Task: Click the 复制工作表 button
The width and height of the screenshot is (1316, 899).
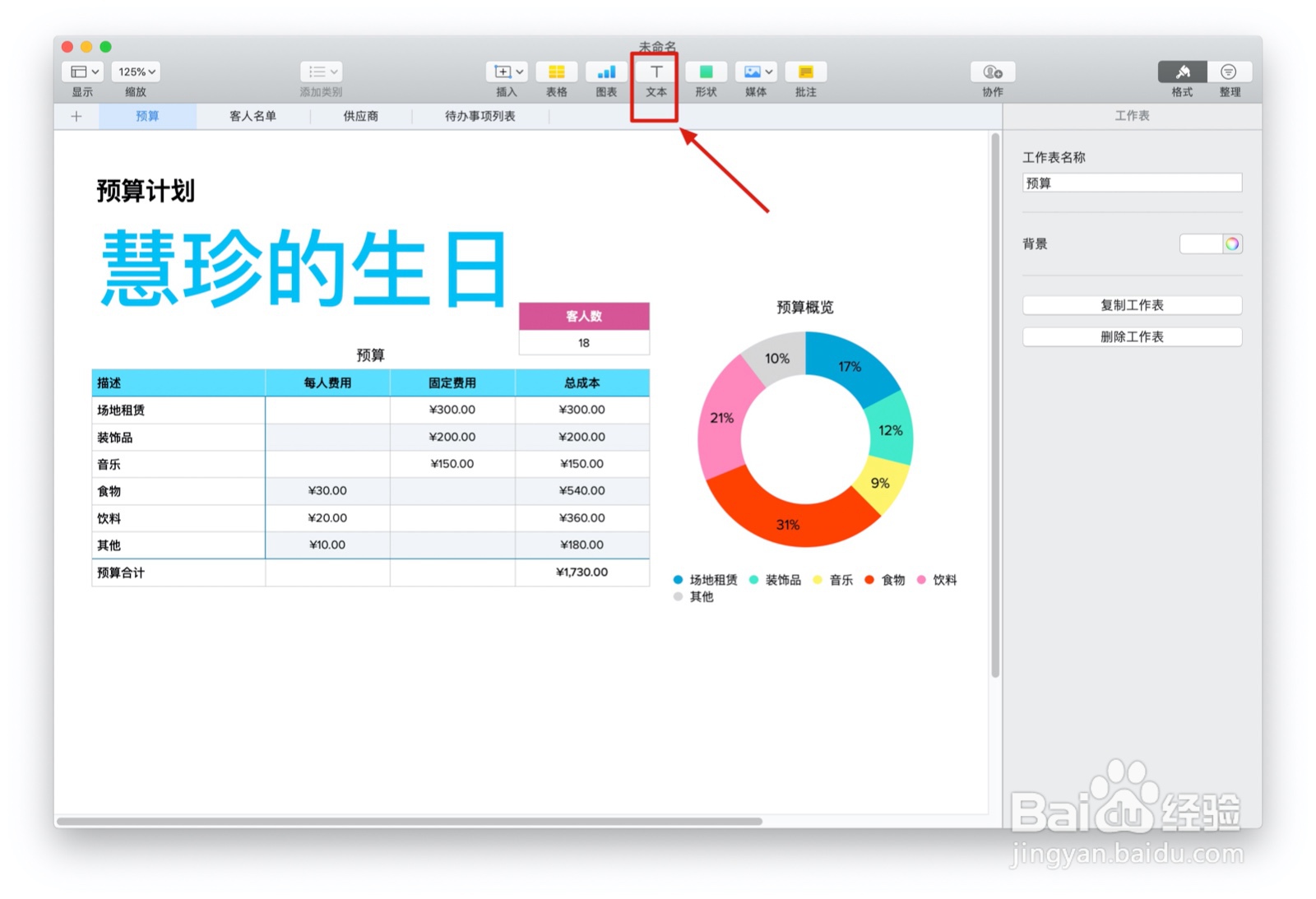Action: (x=1132, y=305)
